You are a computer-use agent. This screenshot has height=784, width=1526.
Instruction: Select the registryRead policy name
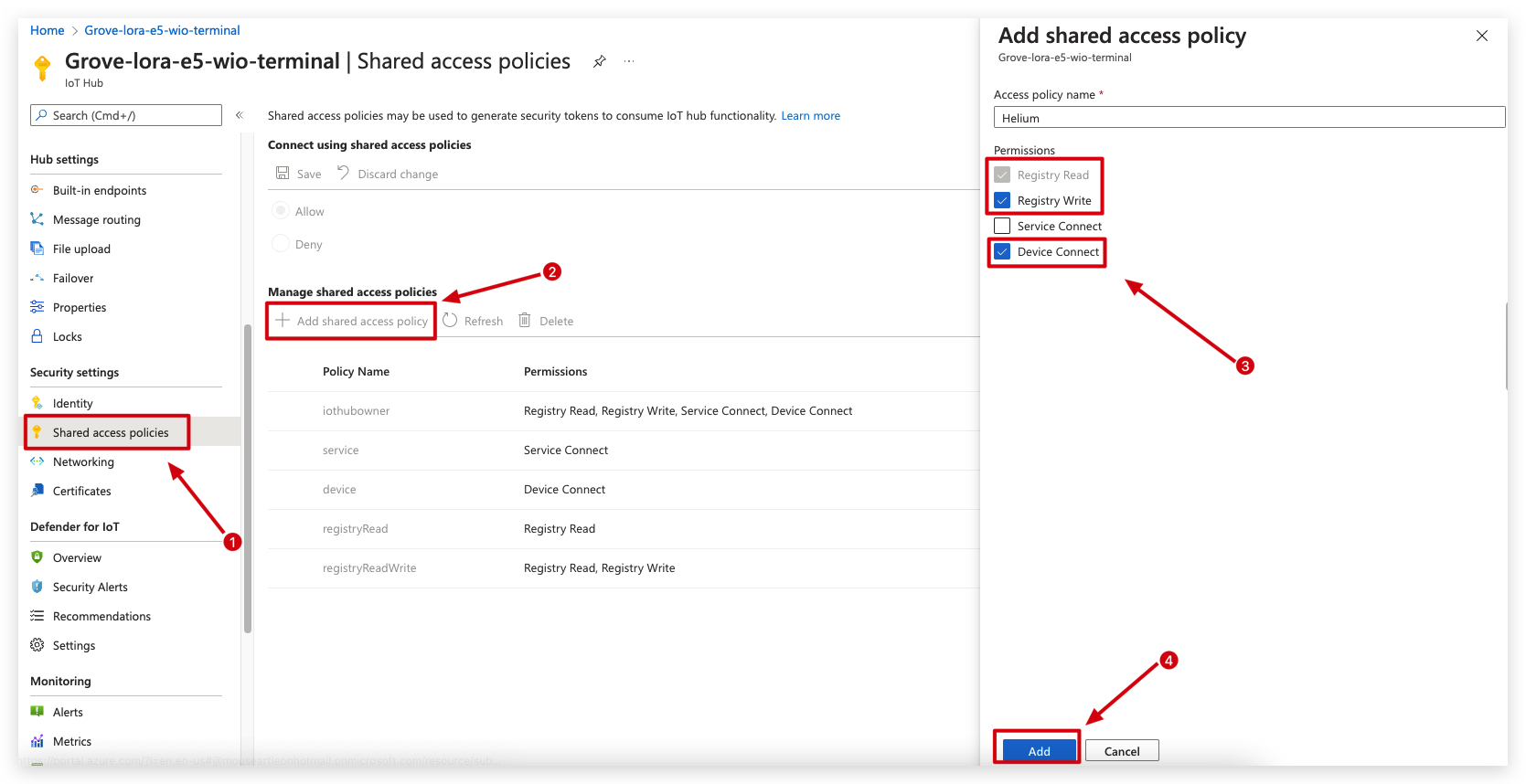click(355, 529)
